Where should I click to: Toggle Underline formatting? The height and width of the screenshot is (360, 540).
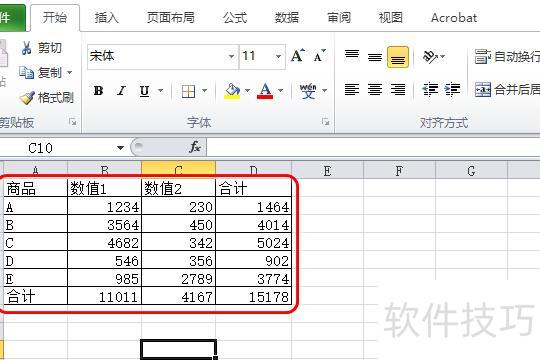point(144,91)
